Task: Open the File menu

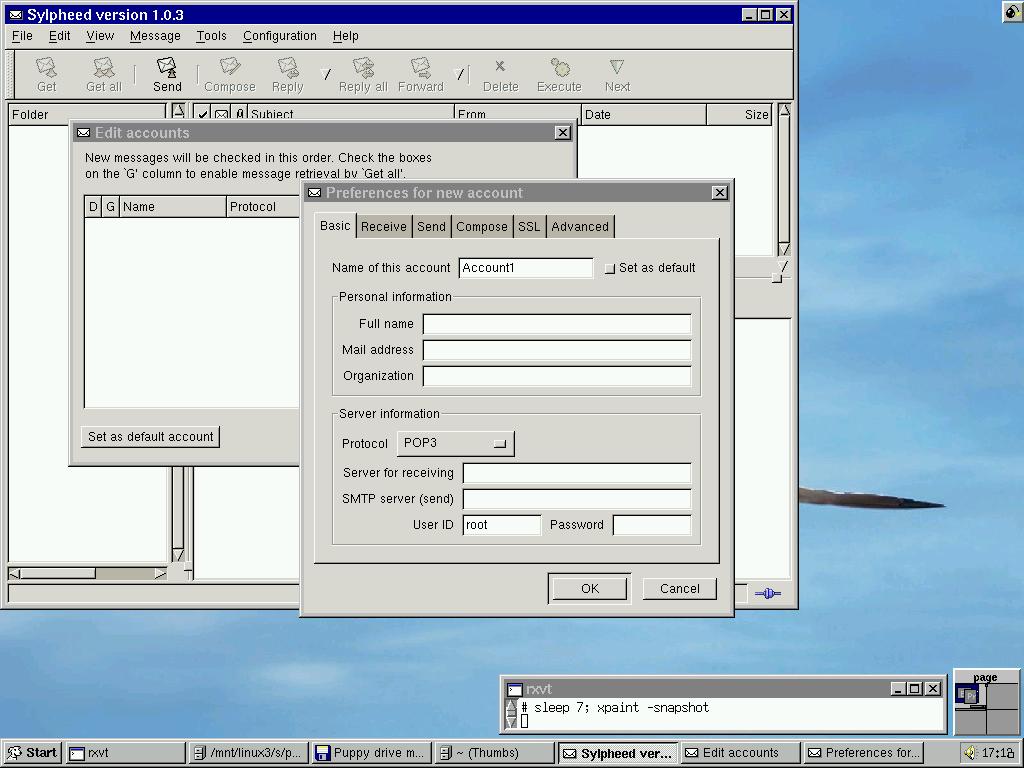Action: (x=22, y=36)
